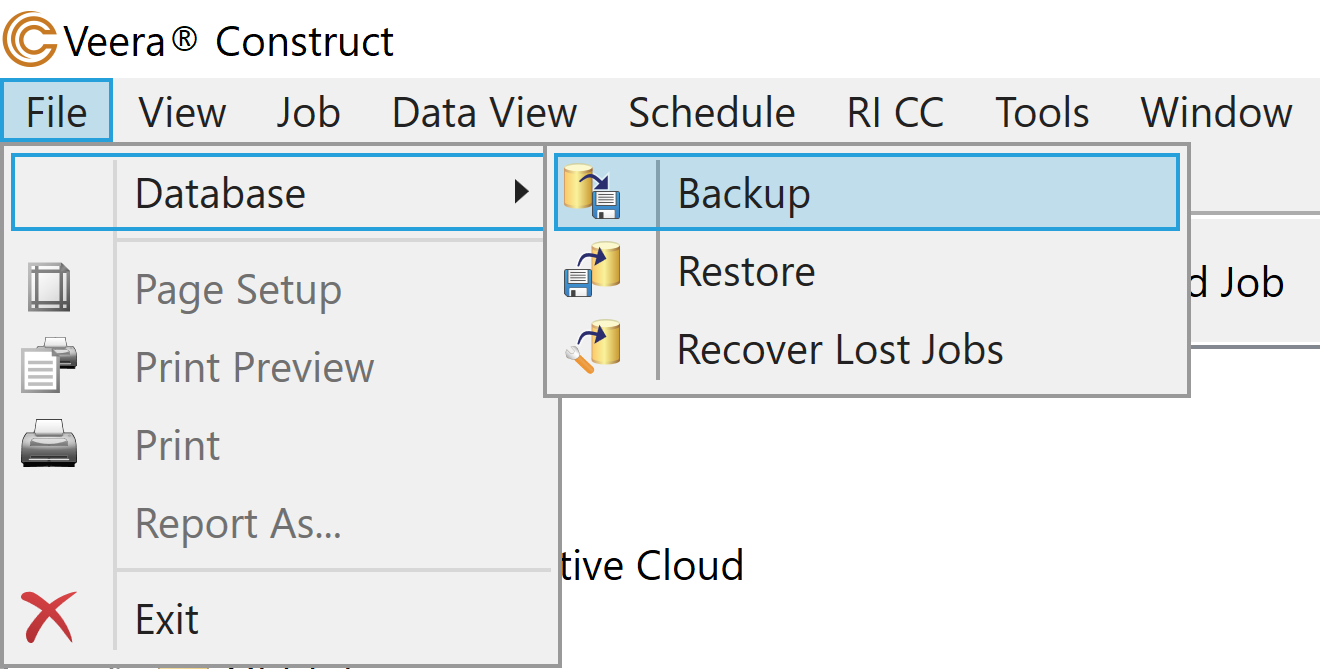Select the View menu
The width and height of the screenshot is (1320, 669).
click(x=181, y=112)
